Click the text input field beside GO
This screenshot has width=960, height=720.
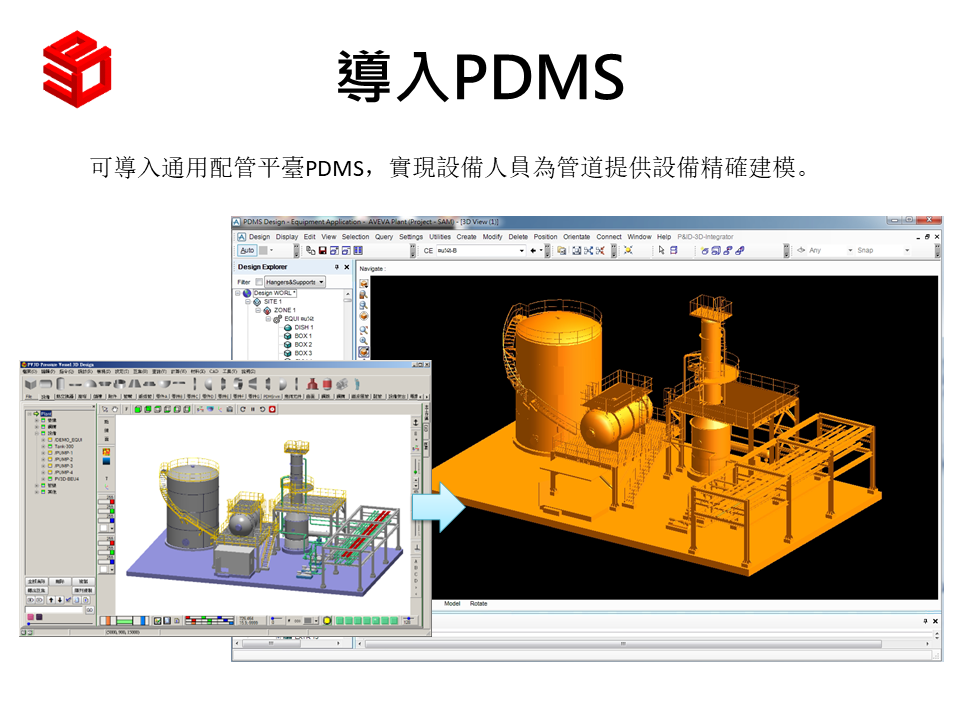point(54,610)
